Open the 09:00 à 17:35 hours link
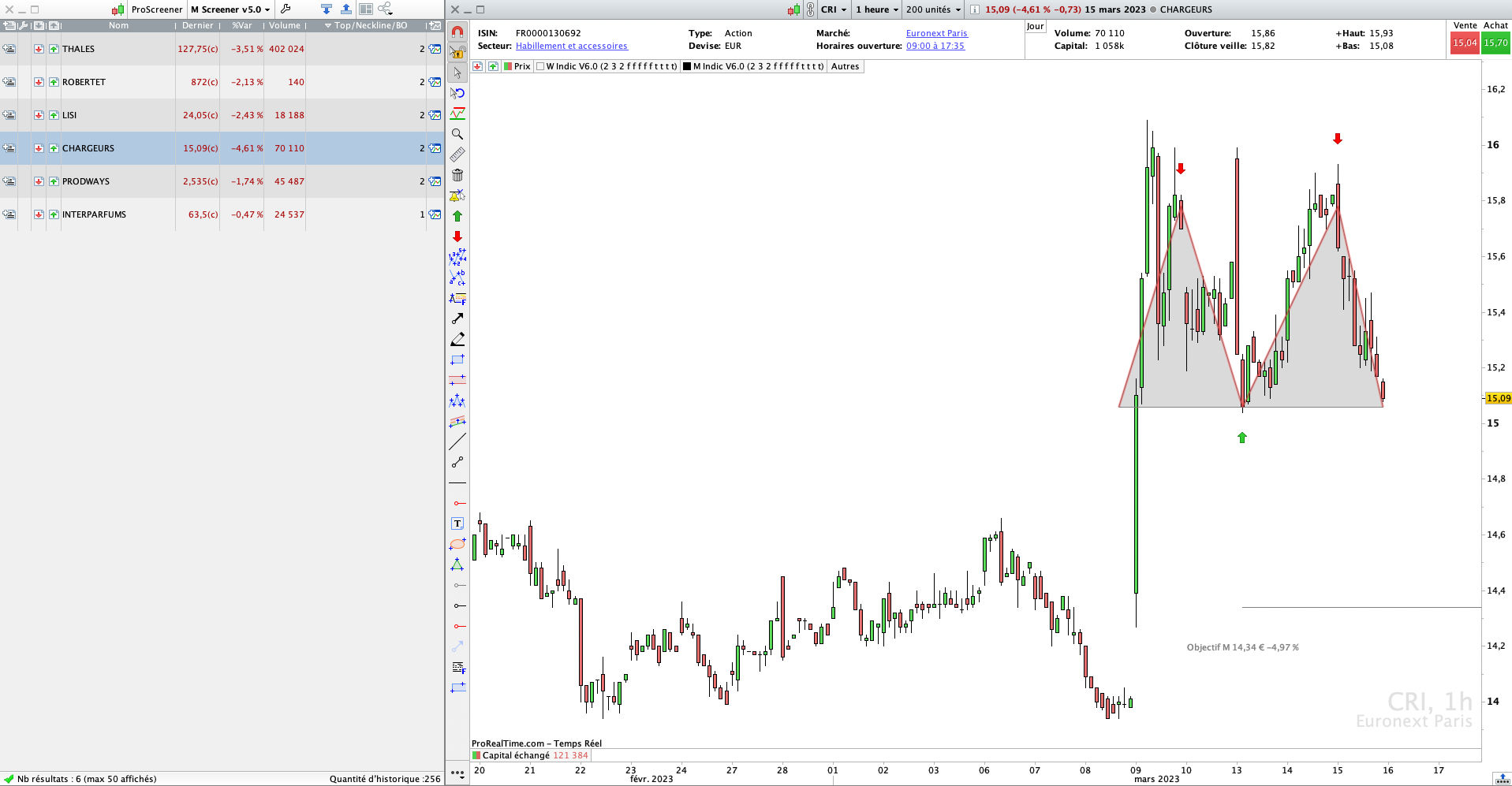The height and width of the screenshot is (786, 1512). [935, 46]
